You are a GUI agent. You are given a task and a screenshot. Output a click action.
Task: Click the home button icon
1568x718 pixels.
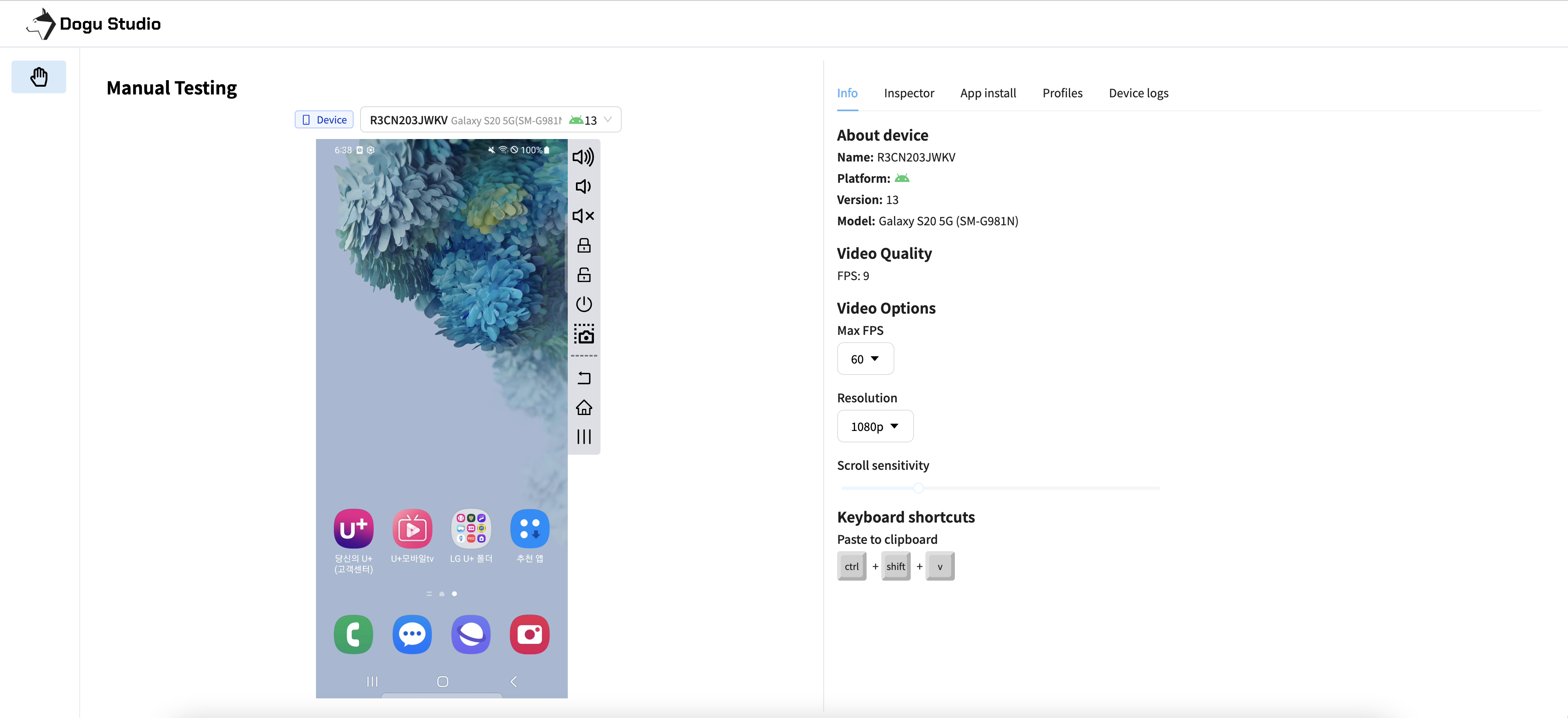(585, 407)
